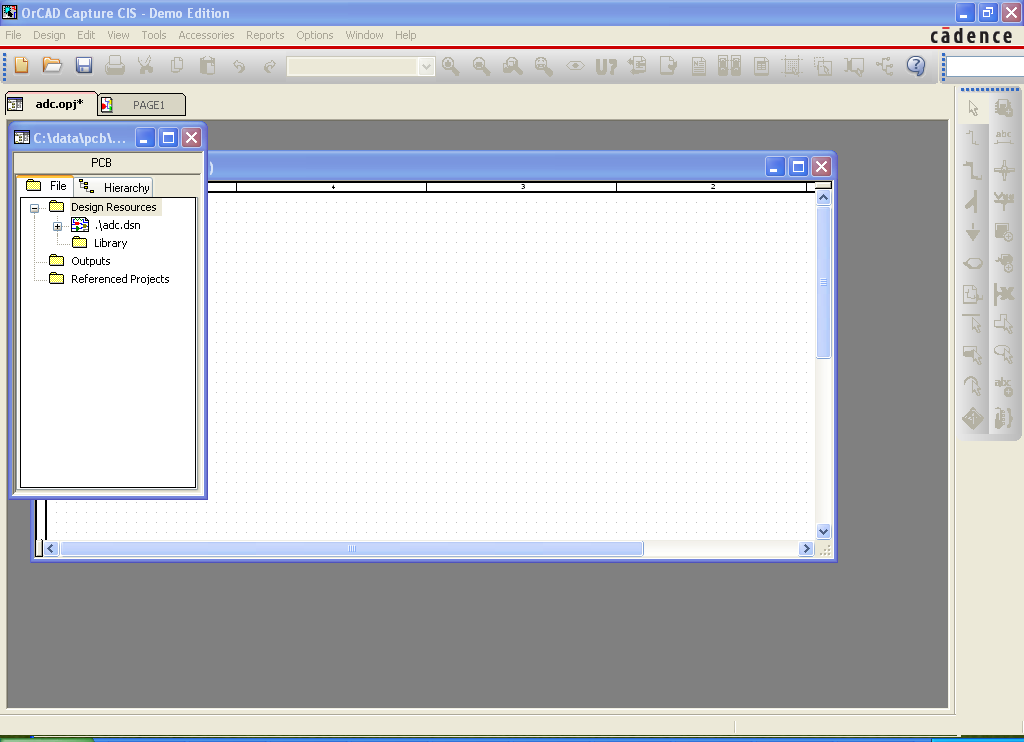
Task: Open the Reports menu
Action: coord(265,35)
